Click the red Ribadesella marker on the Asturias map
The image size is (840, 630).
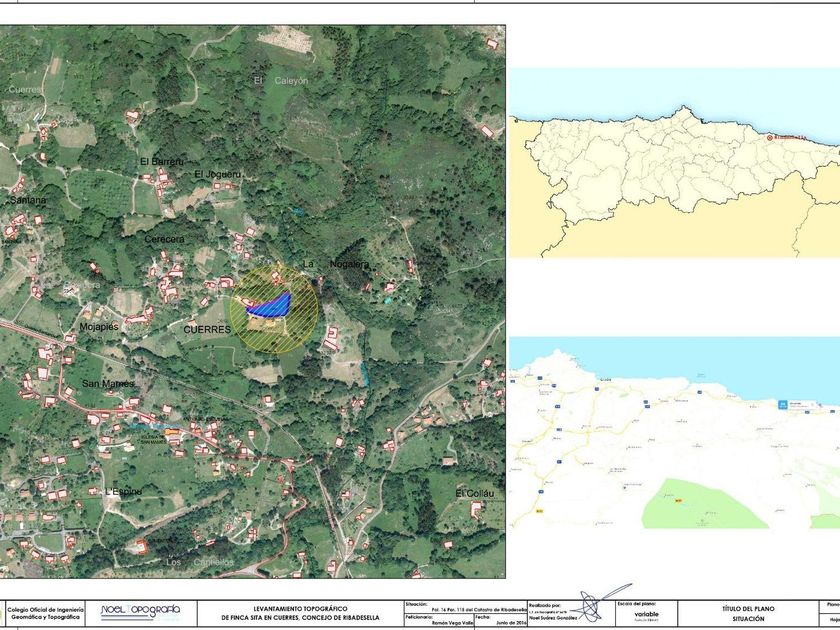coord(770,138)
